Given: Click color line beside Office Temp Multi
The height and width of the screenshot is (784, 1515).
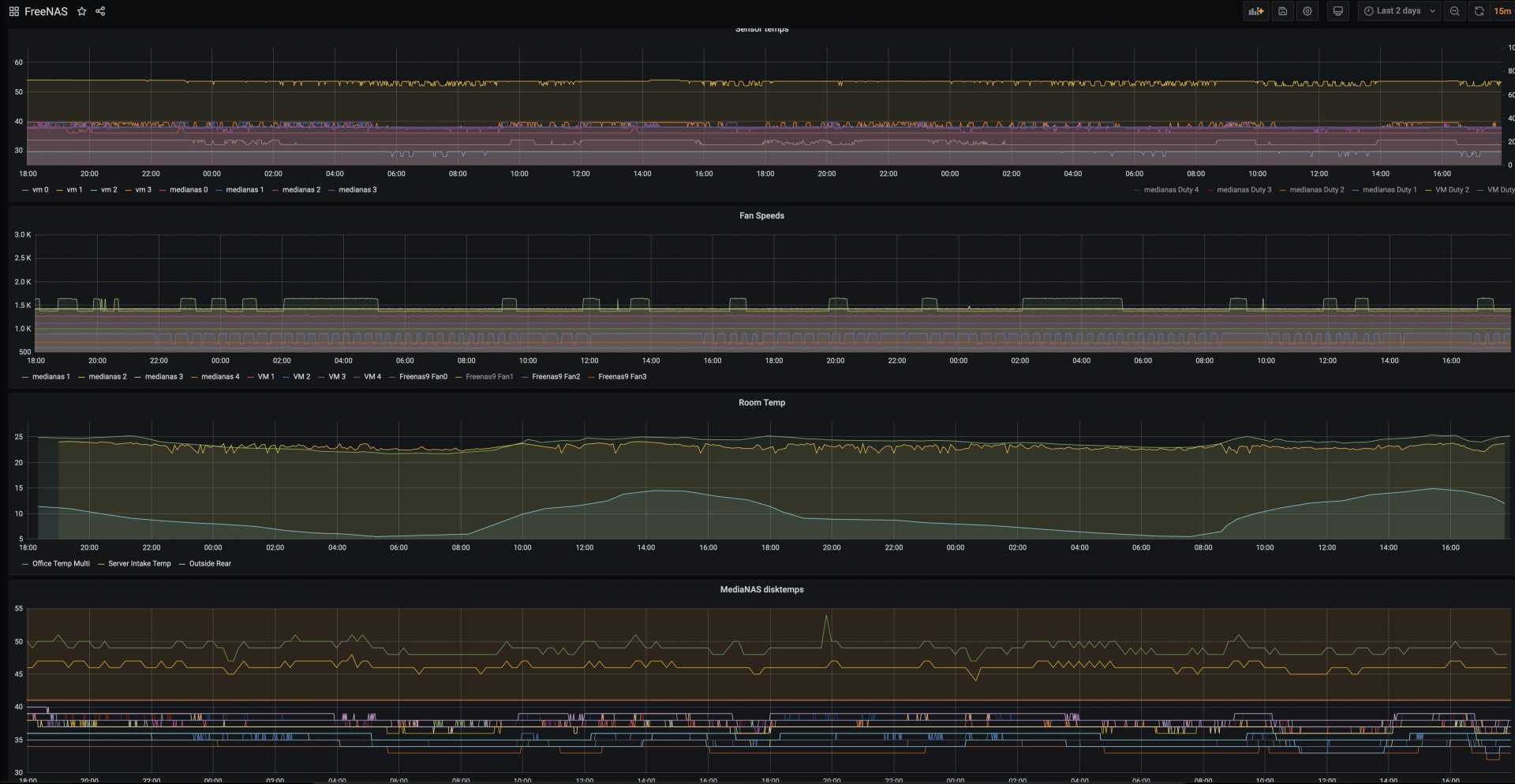Looking at the screenshot, I should tap(25, 564).
